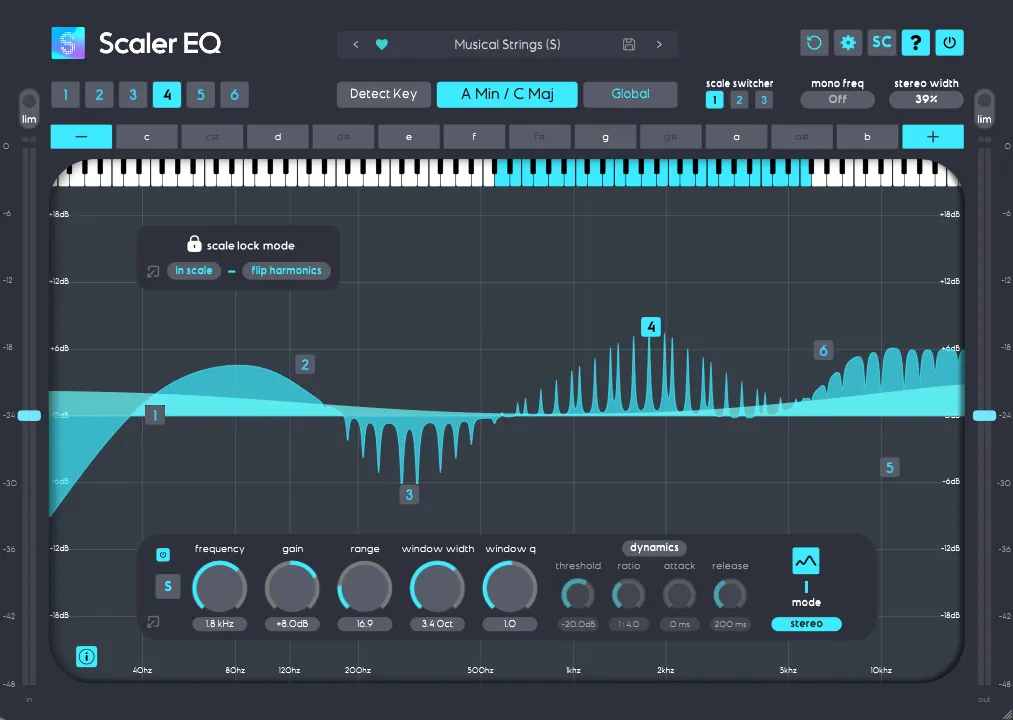Click the mono freq Off field
1013x720 pixels.
point(837,100)
